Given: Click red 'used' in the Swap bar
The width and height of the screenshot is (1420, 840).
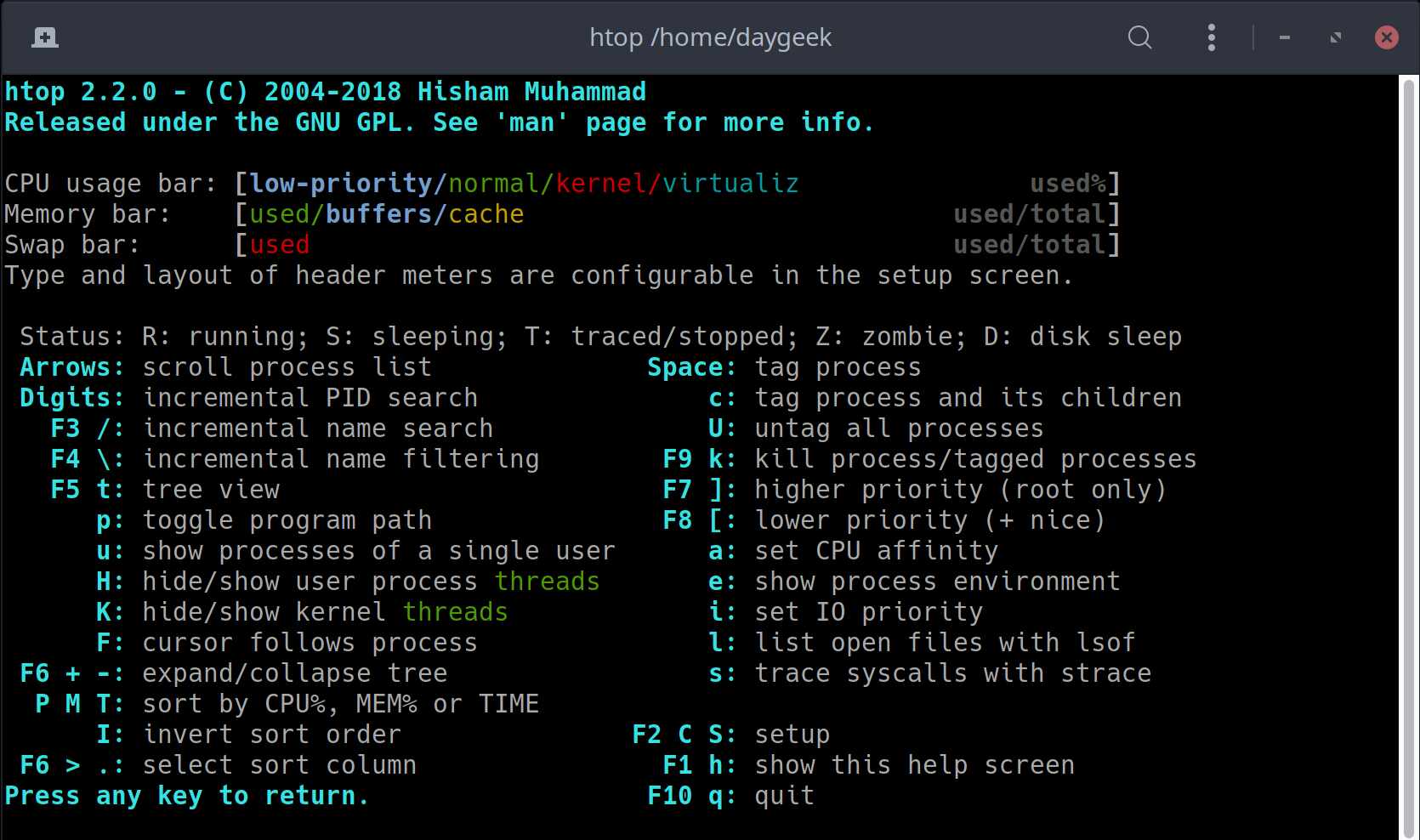Looking at the screenshot, I should click(x=280, y=245).
